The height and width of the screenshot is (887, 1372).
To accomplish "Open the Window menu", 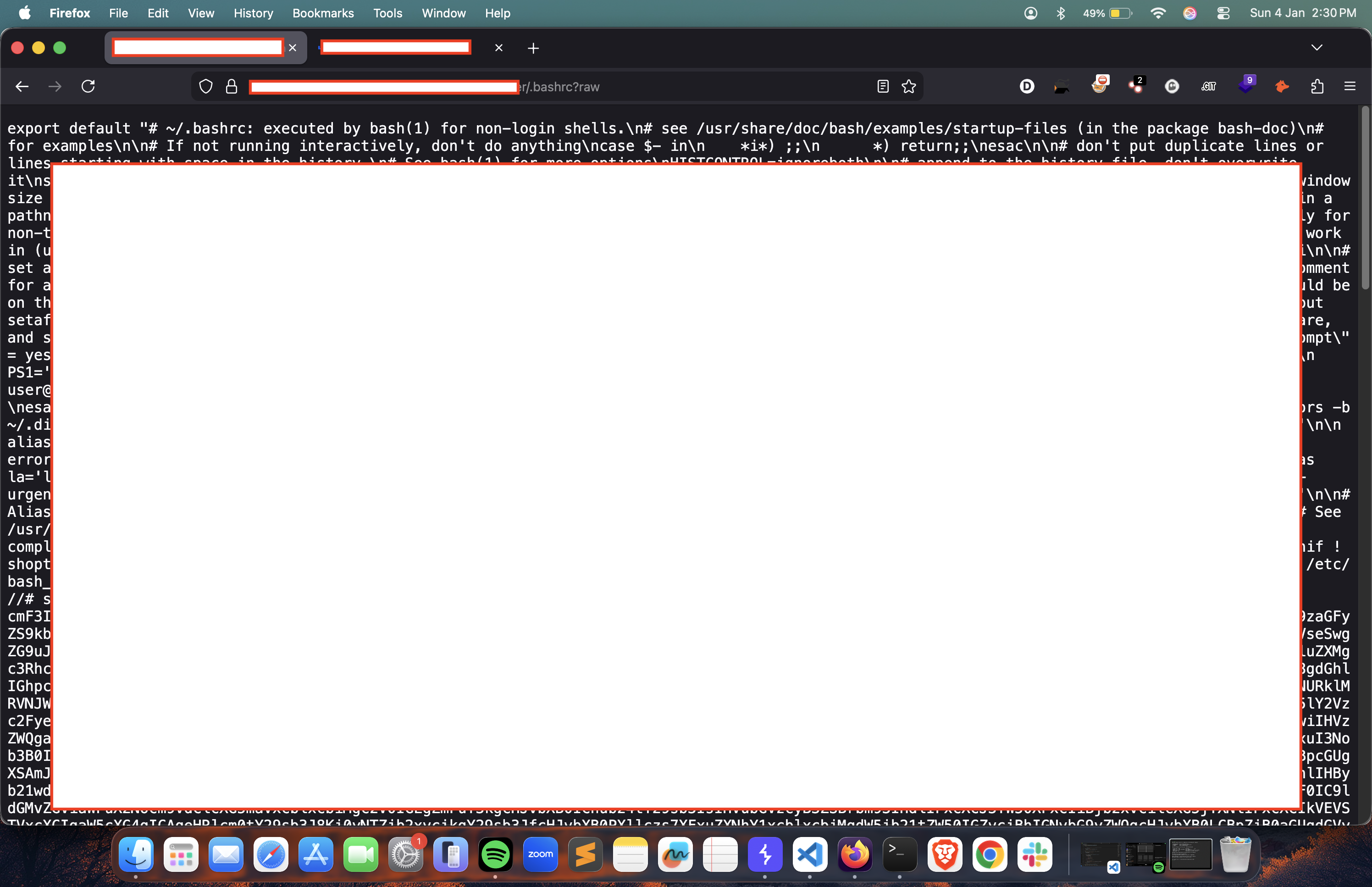I will (x=443, y=13).
